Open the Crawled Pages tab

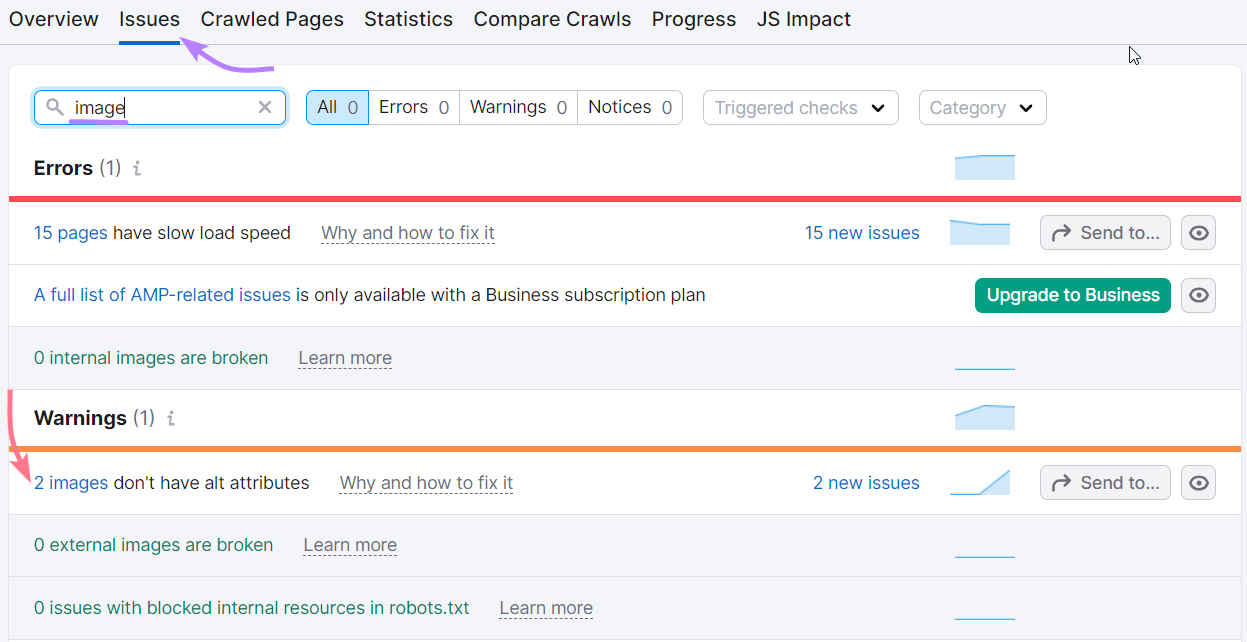272,19
